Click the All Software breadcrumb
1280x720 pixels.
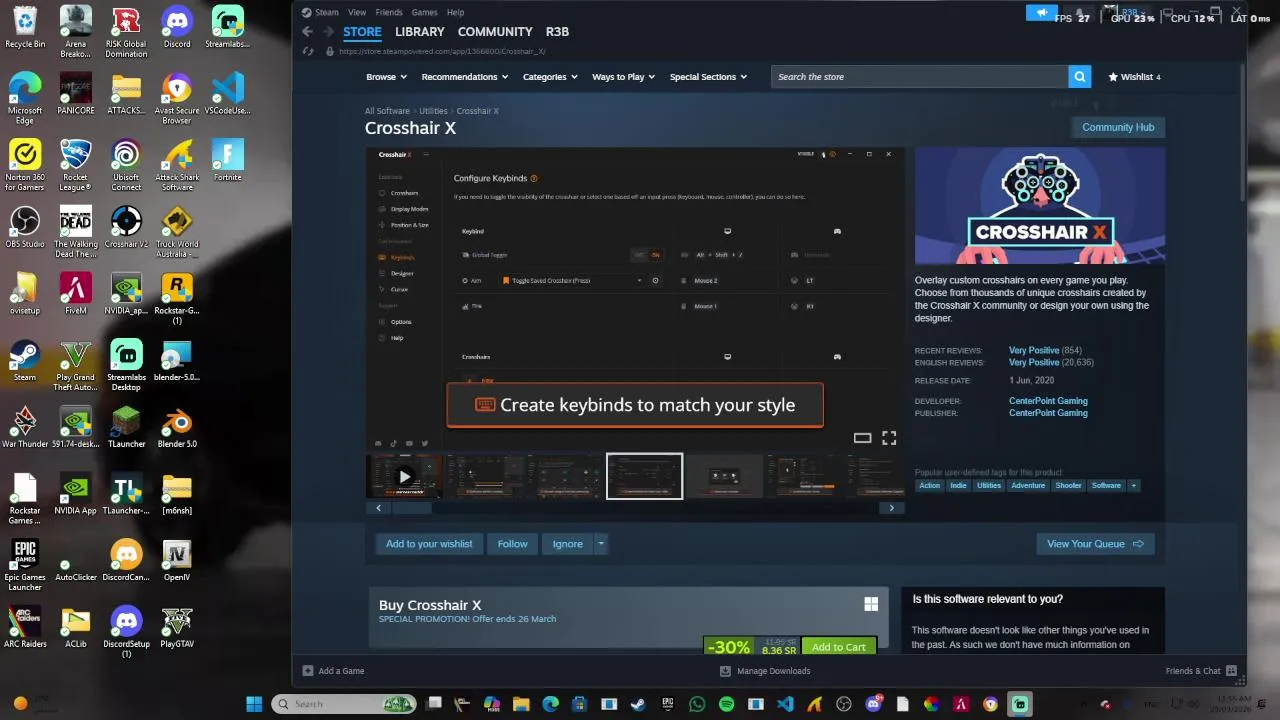(x=387, y=111)
